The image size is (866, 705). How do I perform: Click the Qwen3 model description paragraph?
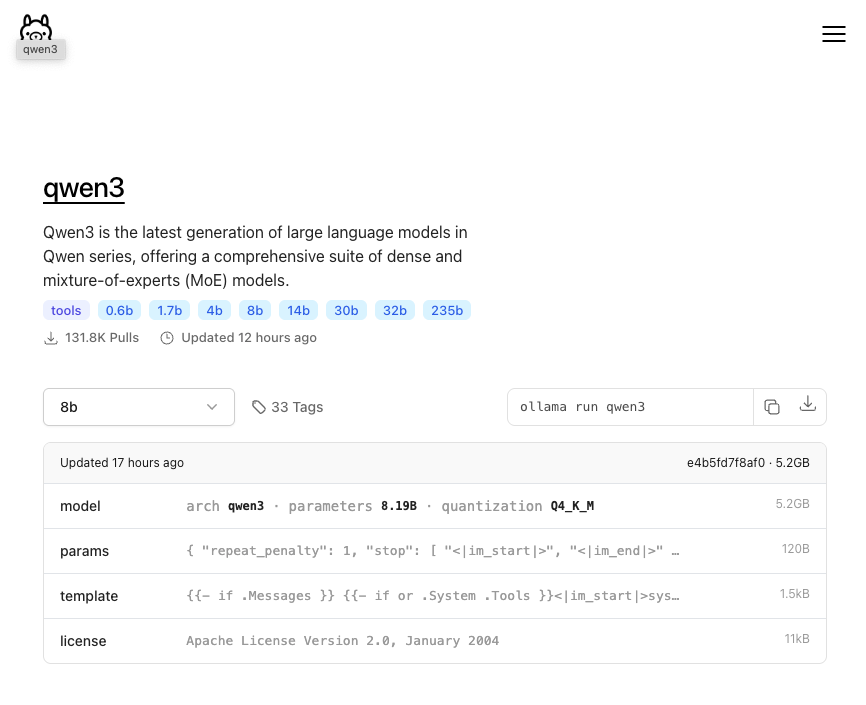tap(255, 256)
